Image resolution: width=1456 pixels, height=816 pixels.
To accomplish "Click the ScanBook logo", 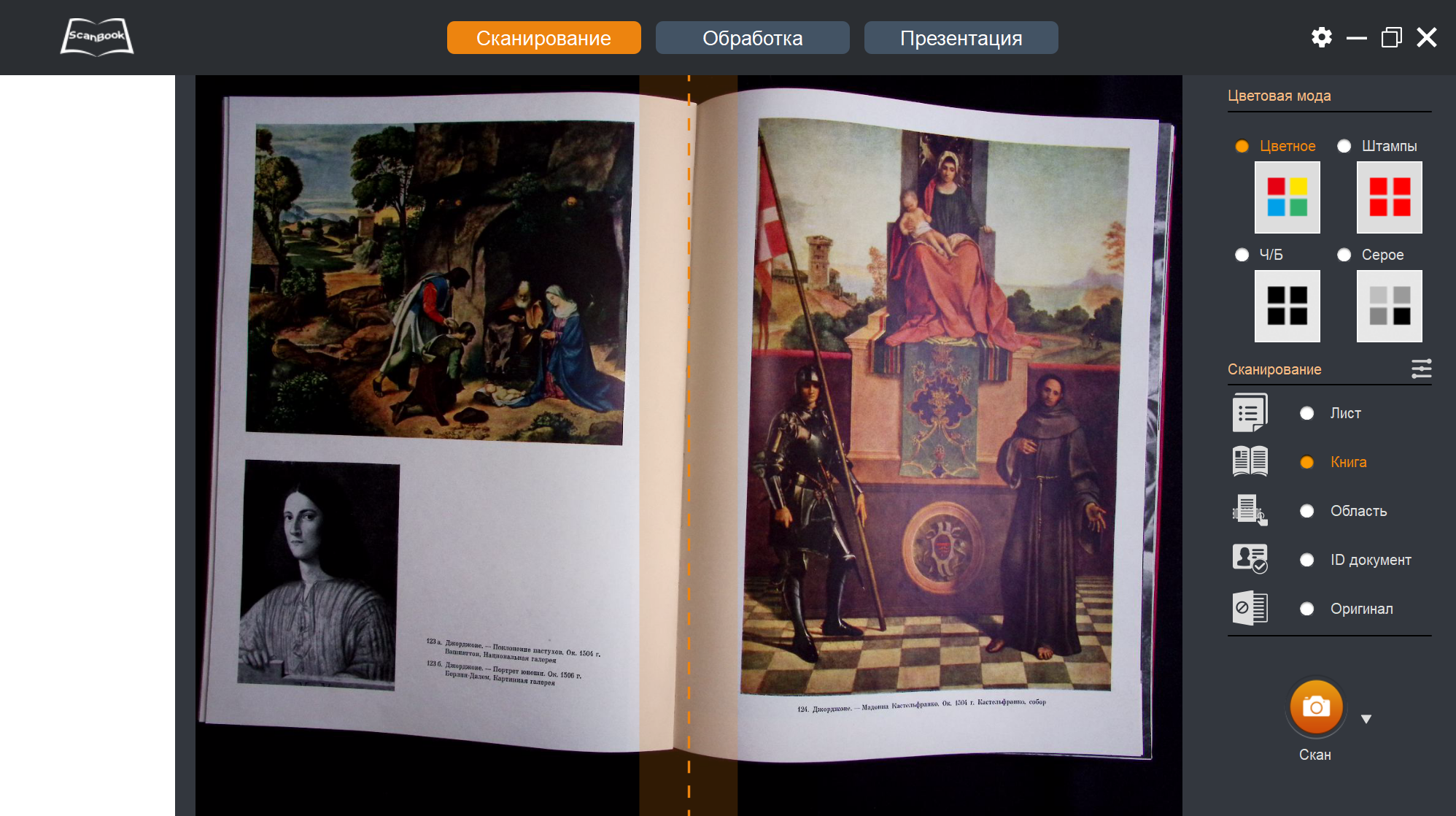I will pos(97,37).
